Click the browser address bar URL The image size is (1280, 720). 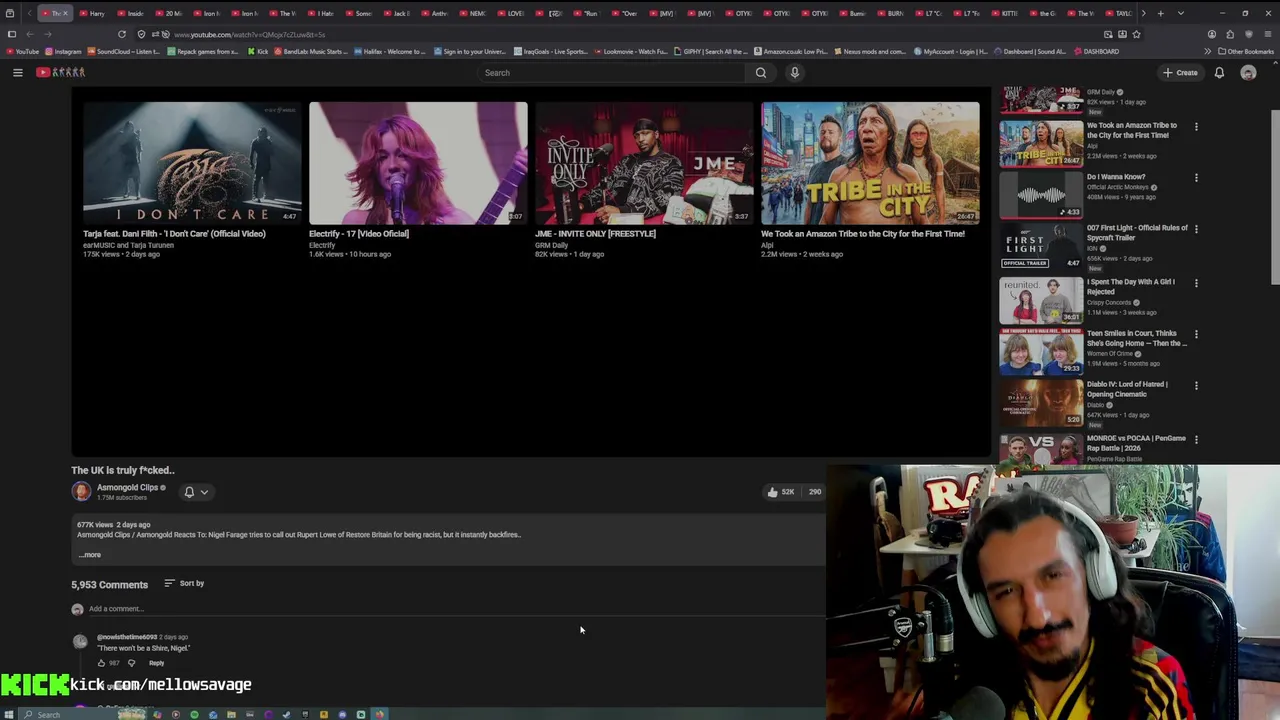click(x=250, y=34)
